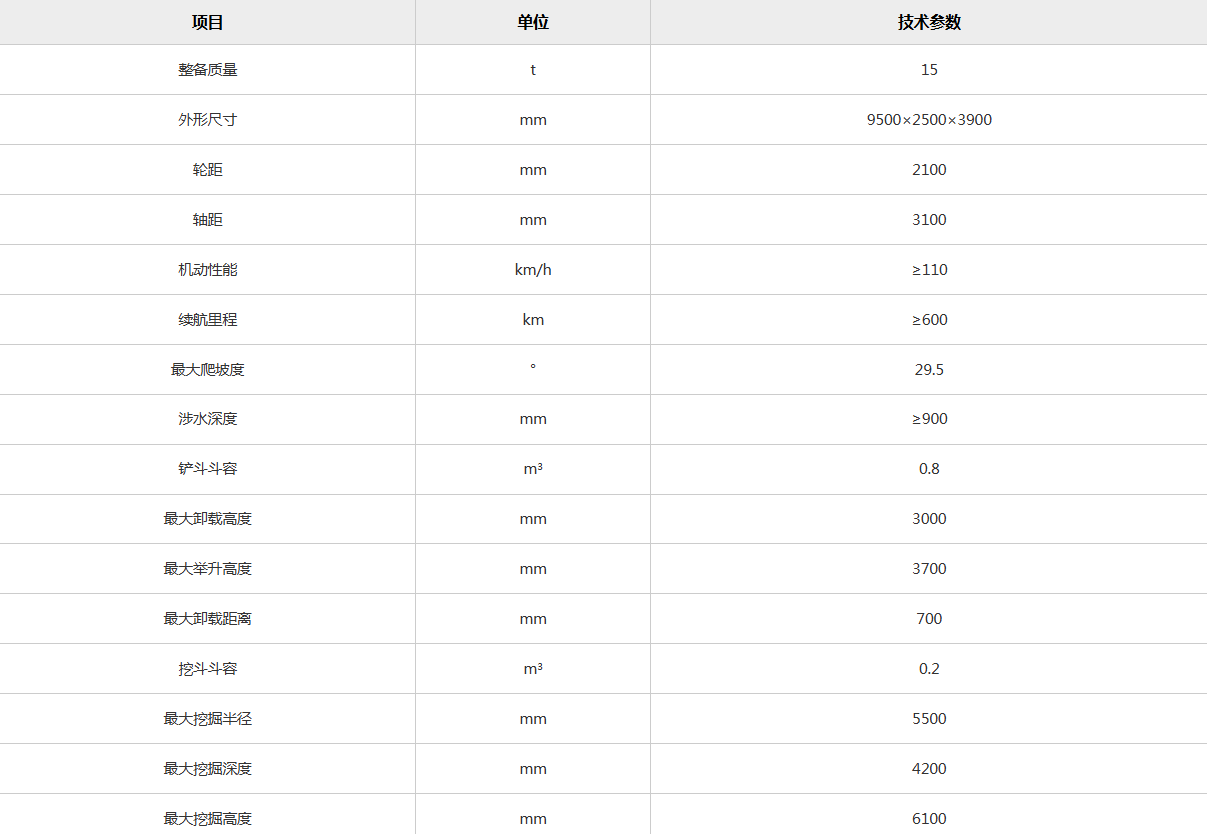1207x834 pixels.
Task: Select the km/h unit cell
Action: coord(533,270)
